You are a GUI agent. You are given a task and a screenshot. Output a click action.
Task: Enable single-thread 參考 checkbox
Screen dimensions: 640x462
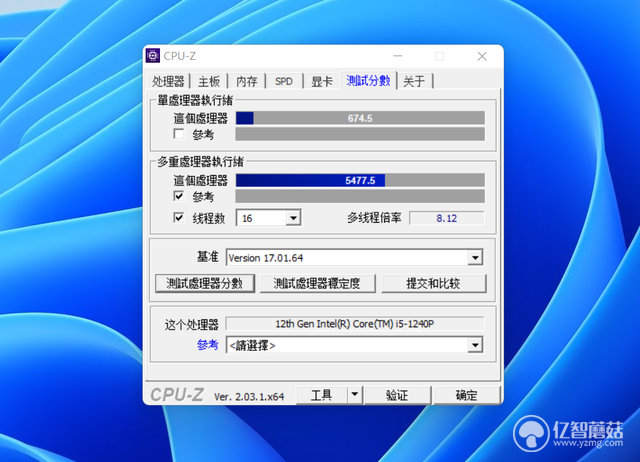[179, 134]
